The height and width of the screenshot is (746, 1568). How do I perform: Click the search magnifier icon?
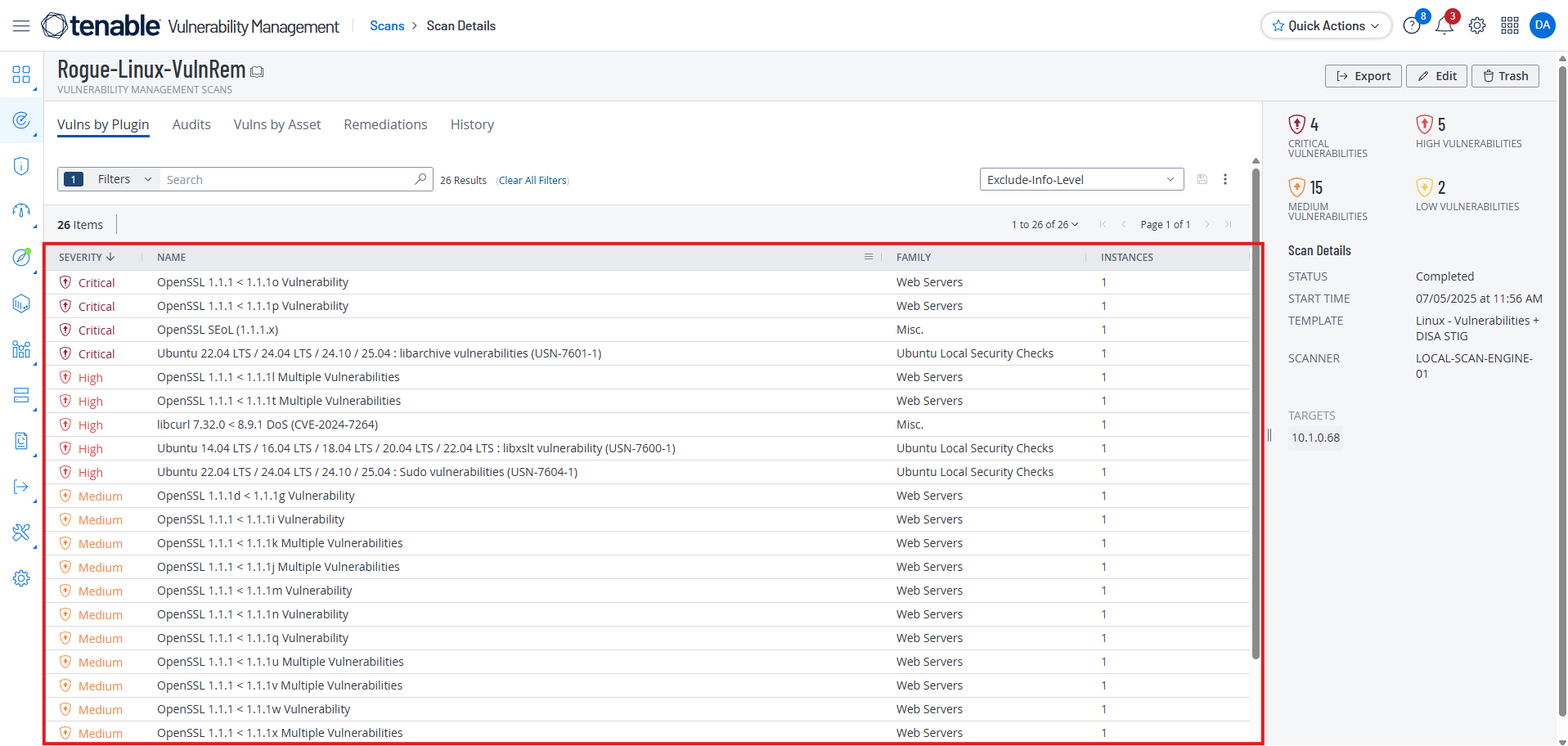click(420, 179)
